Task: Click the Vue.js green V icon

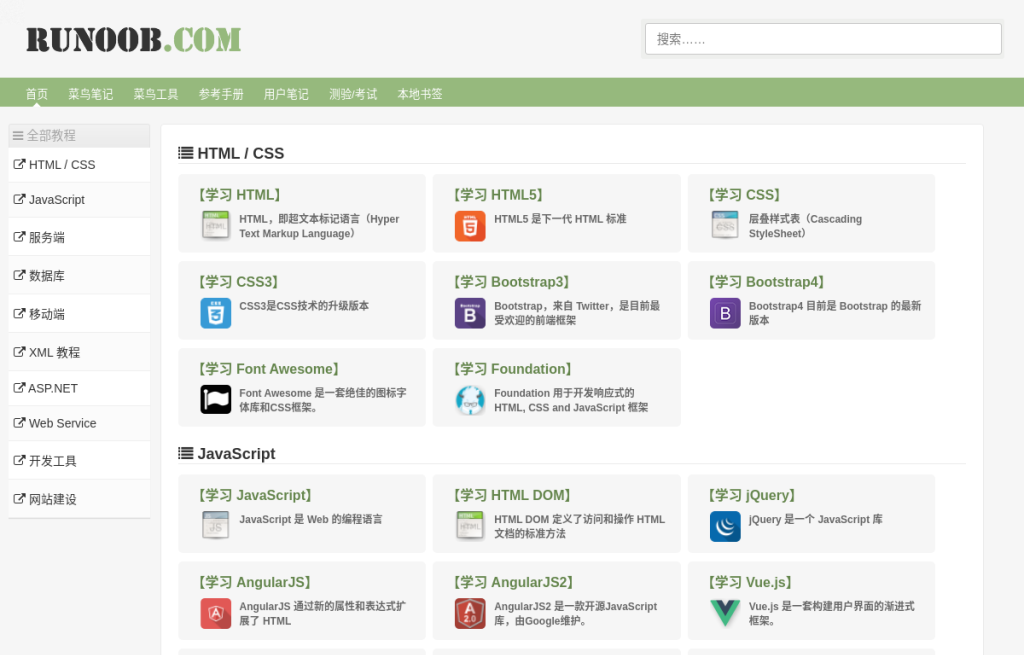Action: click(x=725, y=613)
